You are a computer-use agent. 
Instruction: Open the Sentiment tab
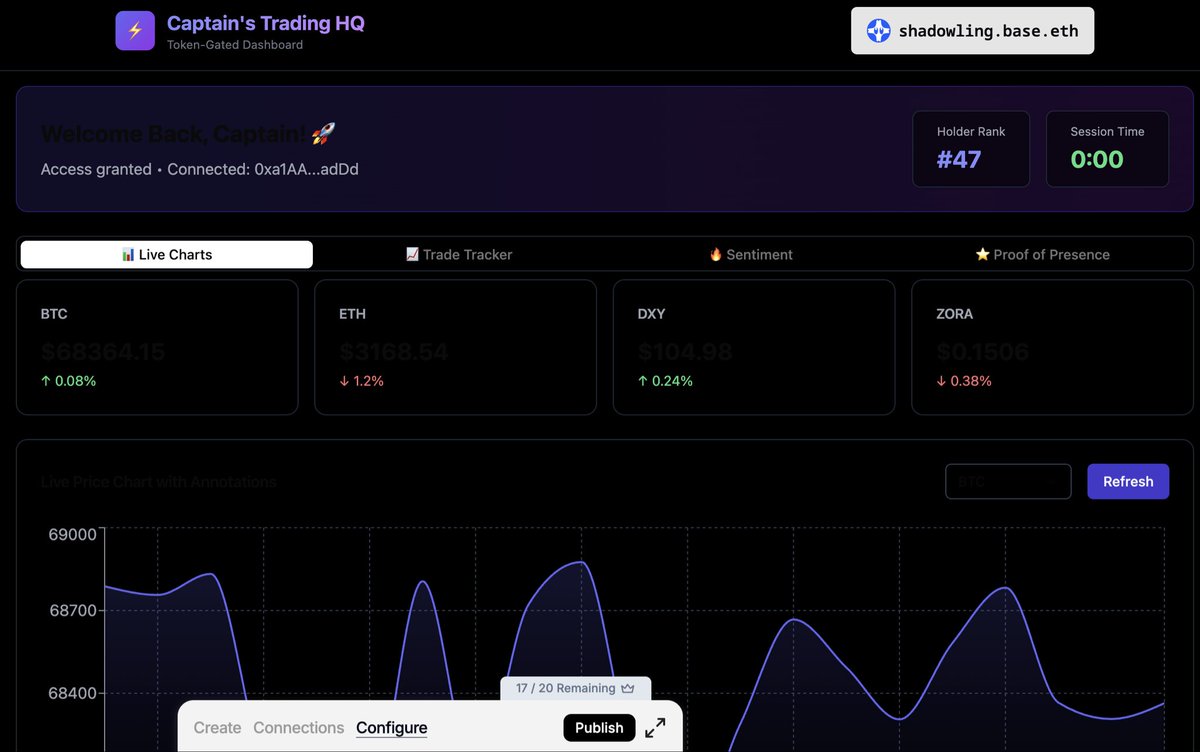751,255
